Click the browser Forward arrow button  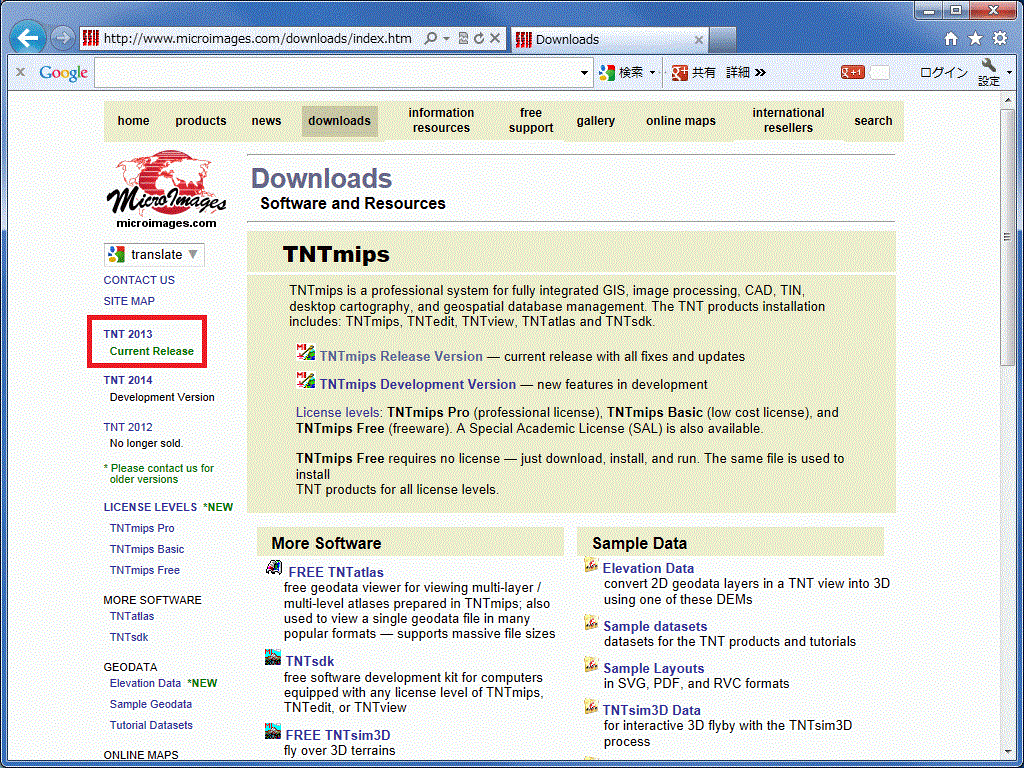coord(62,39)
